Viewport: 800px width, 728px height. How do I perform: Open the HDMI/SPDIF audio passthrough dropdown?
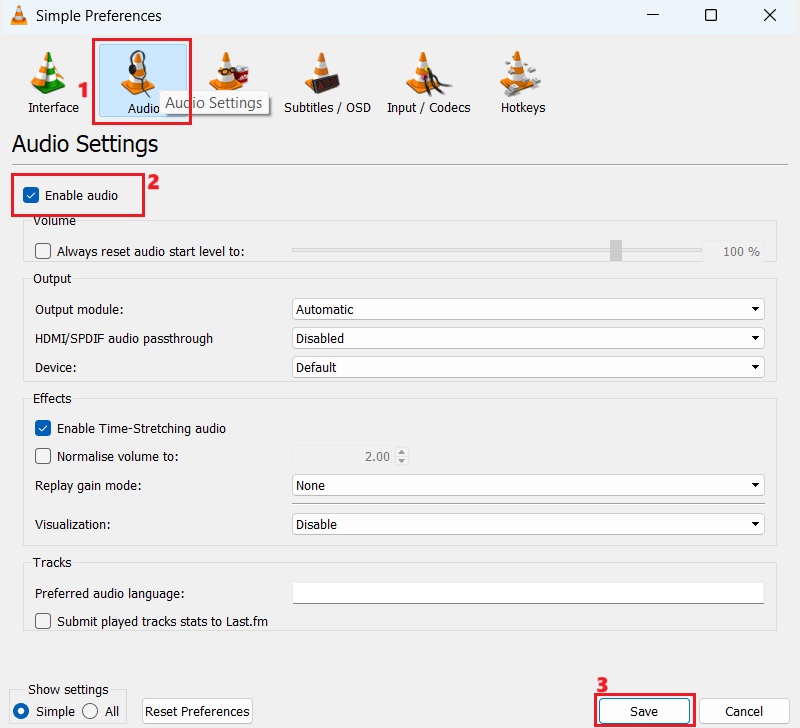coord(528,338)
